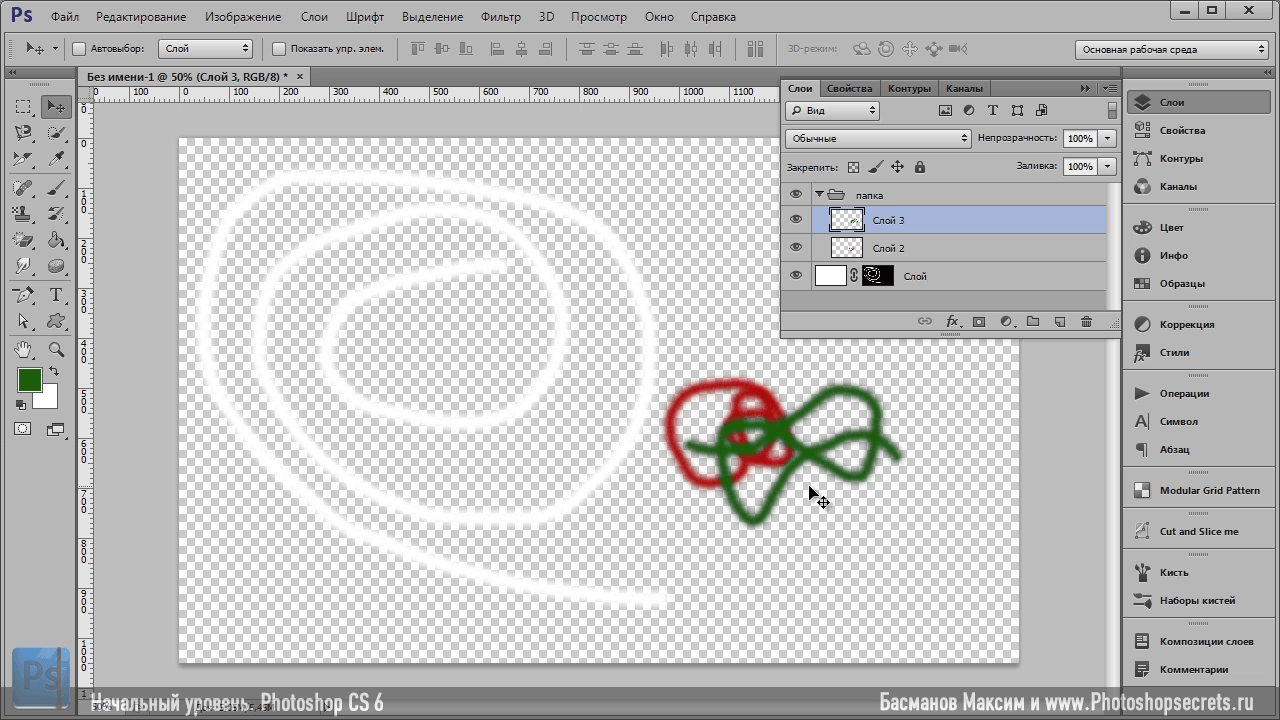The image size is (1280, 720).
Task: Select the Paint Bucket tool
Action: [x=56, y=240]
